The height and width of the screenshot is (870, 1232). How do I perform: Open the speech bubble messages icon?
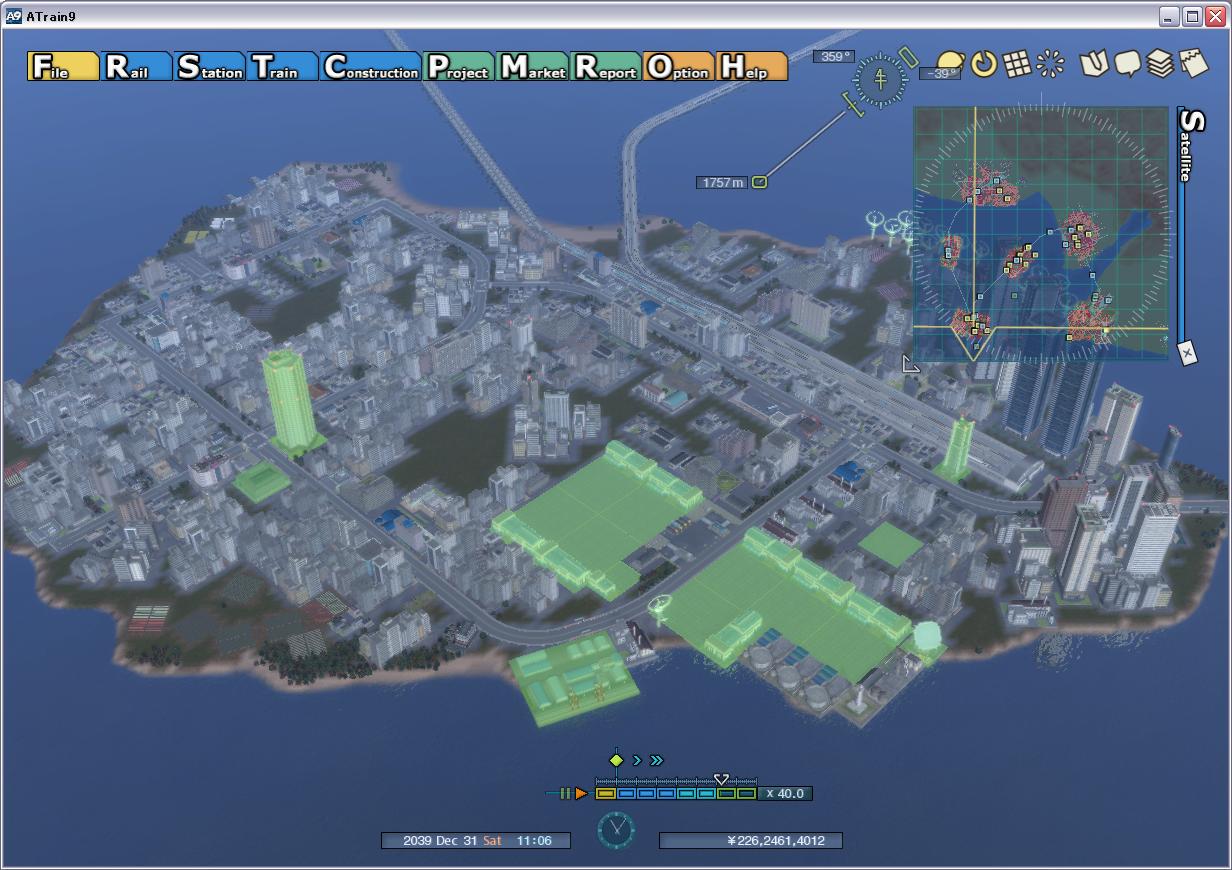(x=1128, y=64)
